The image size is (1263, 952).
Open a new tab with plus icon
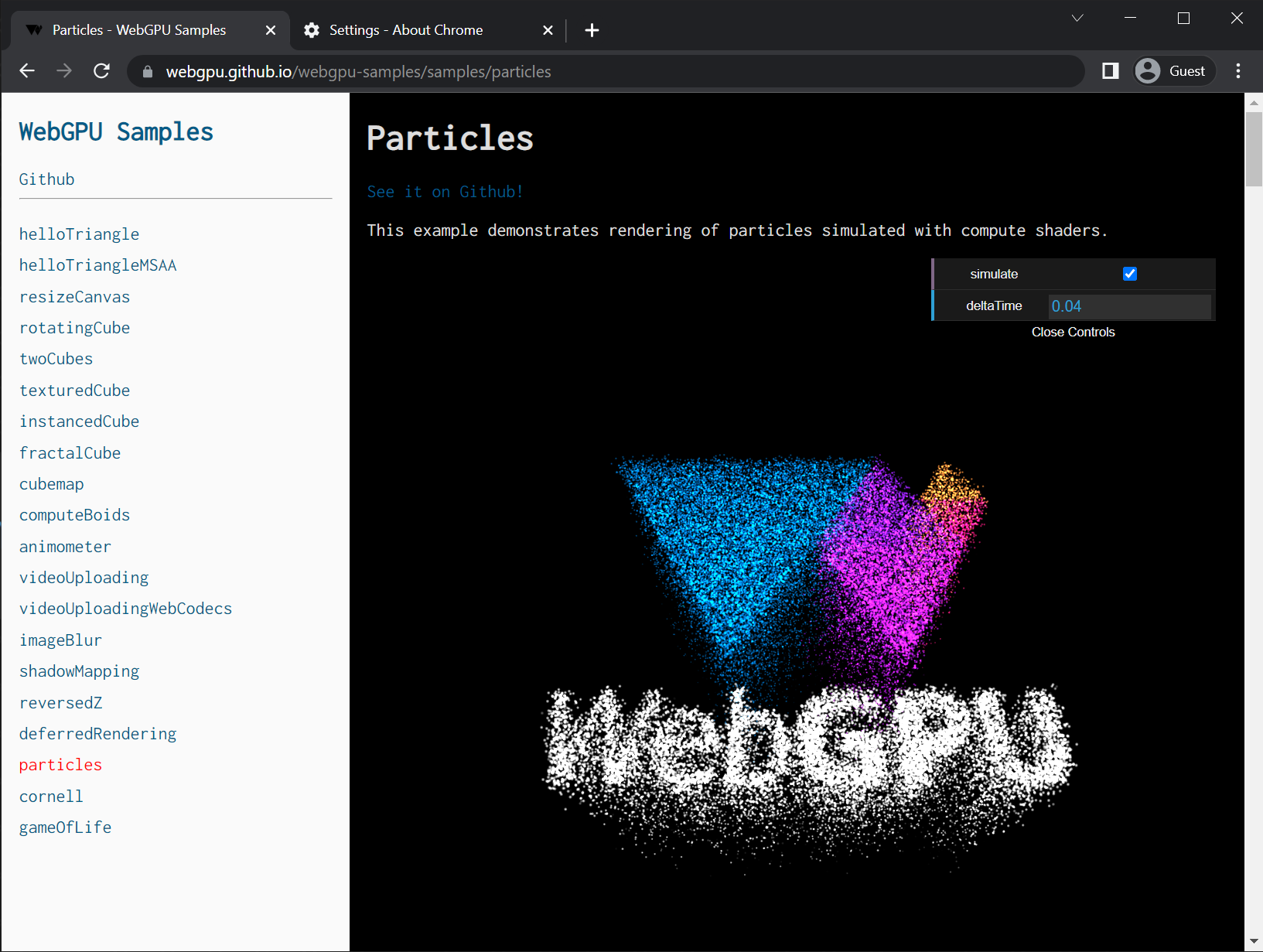(592, 30)
